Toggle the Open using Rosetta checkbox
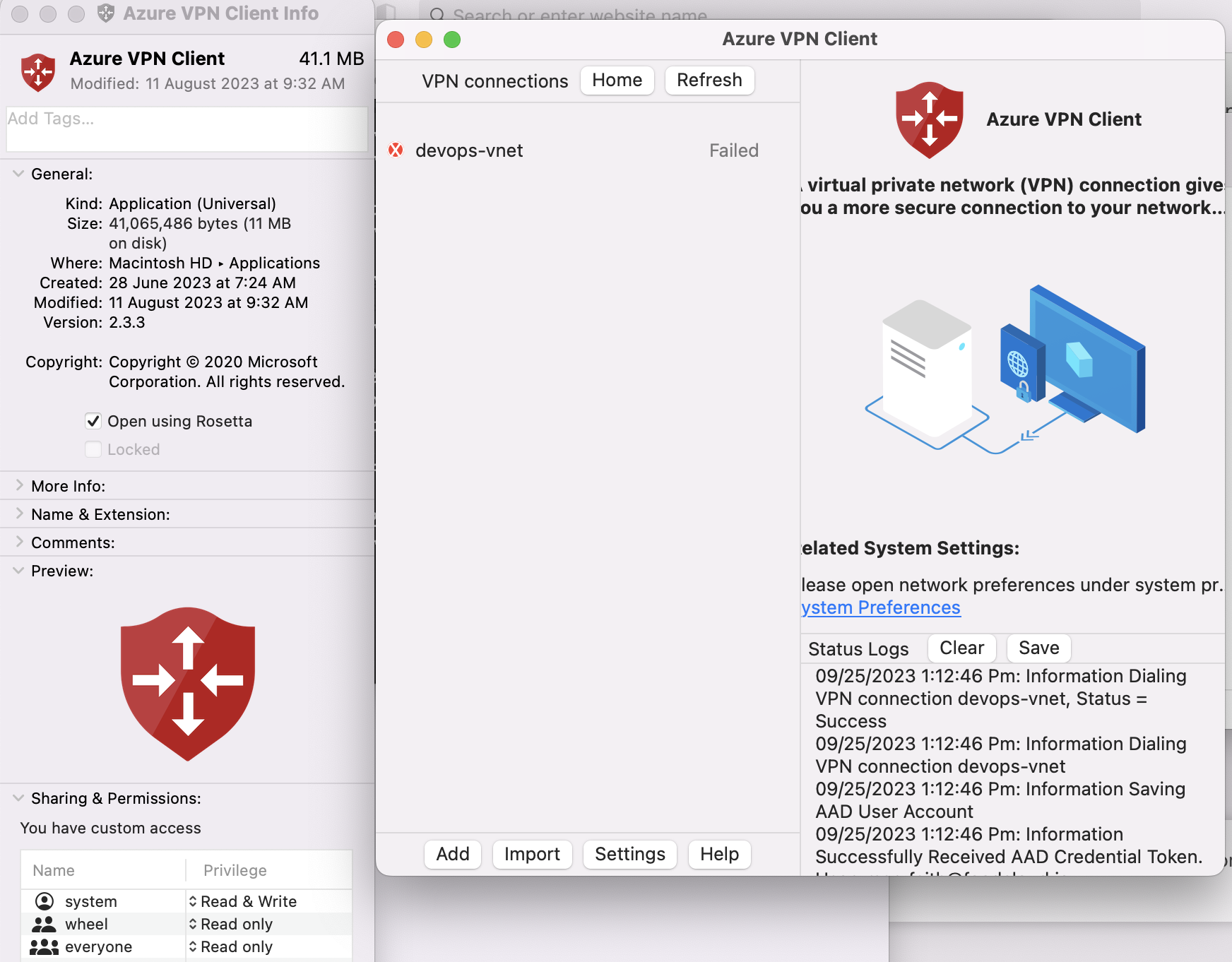Screen dimensions: 1232x962 (x=93, y=421)
